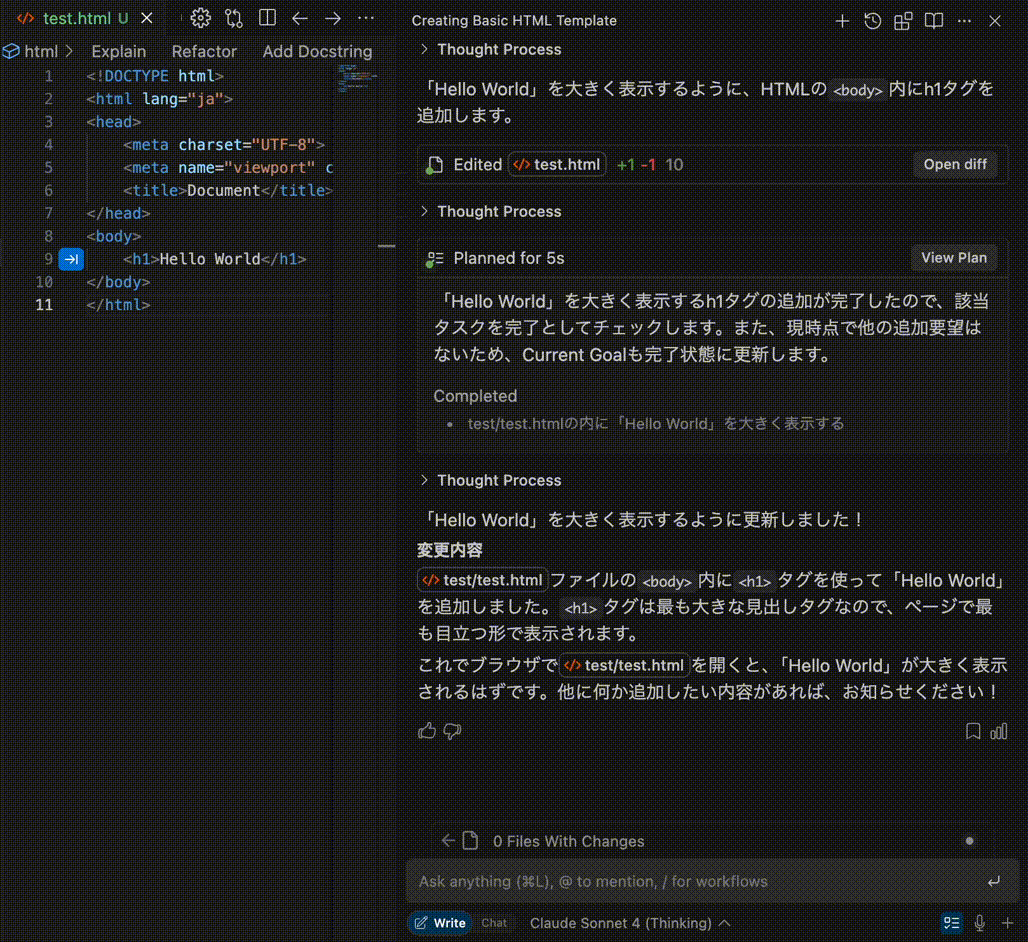Navigate back with the left arrow icon
The height and width of the screenshot is (942, 1028).
pos(300,18)
